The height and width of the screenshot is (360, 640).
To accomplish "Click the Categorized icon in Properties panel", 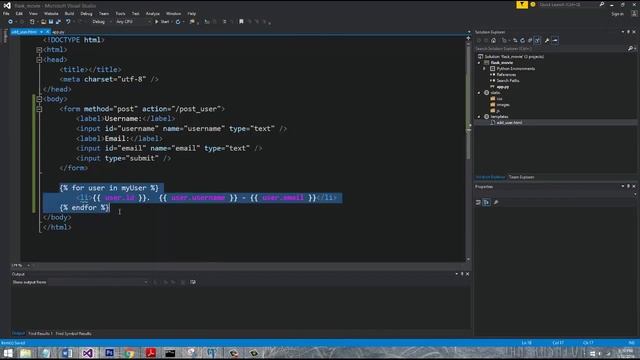I will (478, 202).
